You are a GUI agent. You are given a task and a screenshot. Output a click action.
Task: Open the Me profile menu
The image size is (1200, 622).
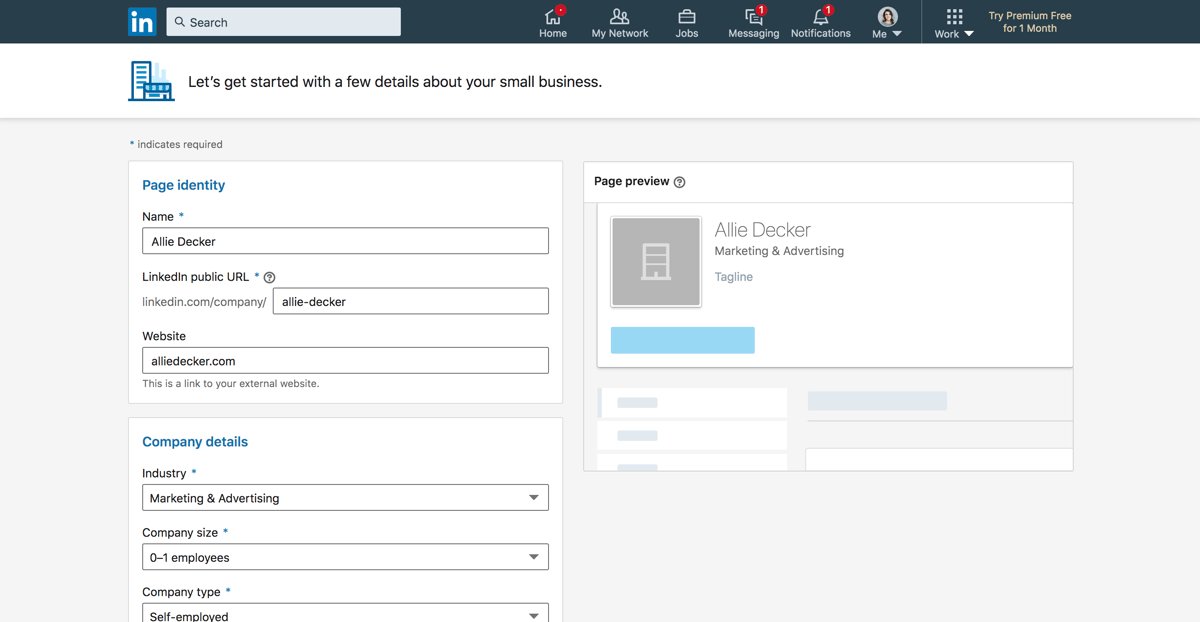click(887, 22)
